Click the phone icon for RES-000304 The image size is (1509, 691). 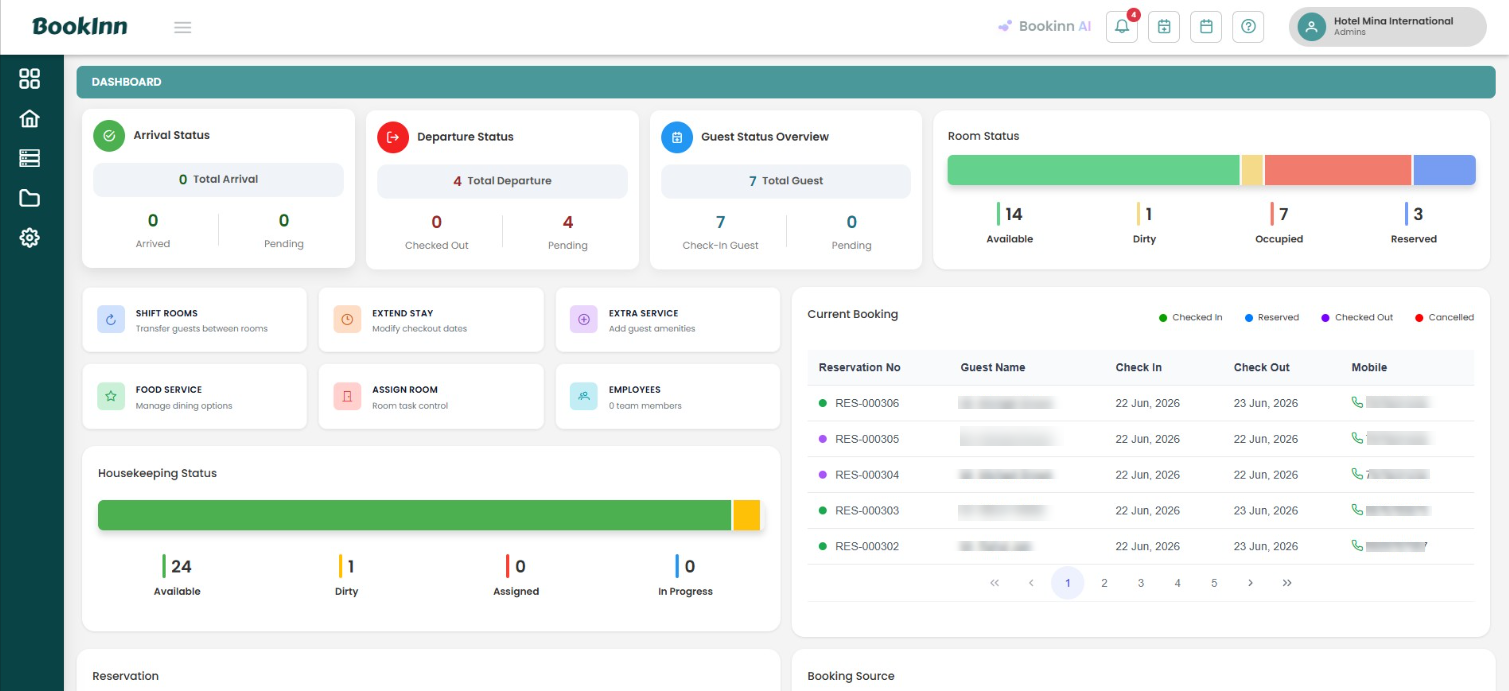pyautogui.click(x=1357, y=474)
